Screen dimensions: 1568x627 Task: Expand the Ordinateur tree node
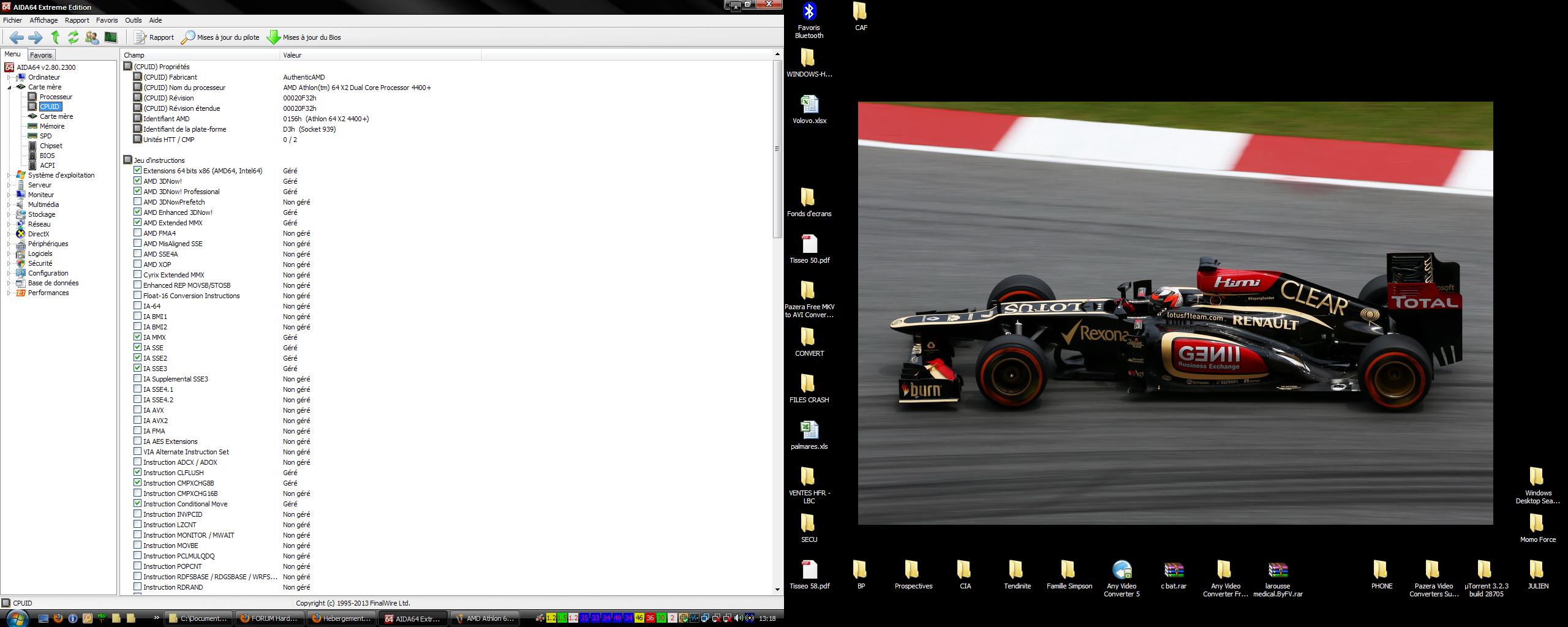(x=9, y=77)
